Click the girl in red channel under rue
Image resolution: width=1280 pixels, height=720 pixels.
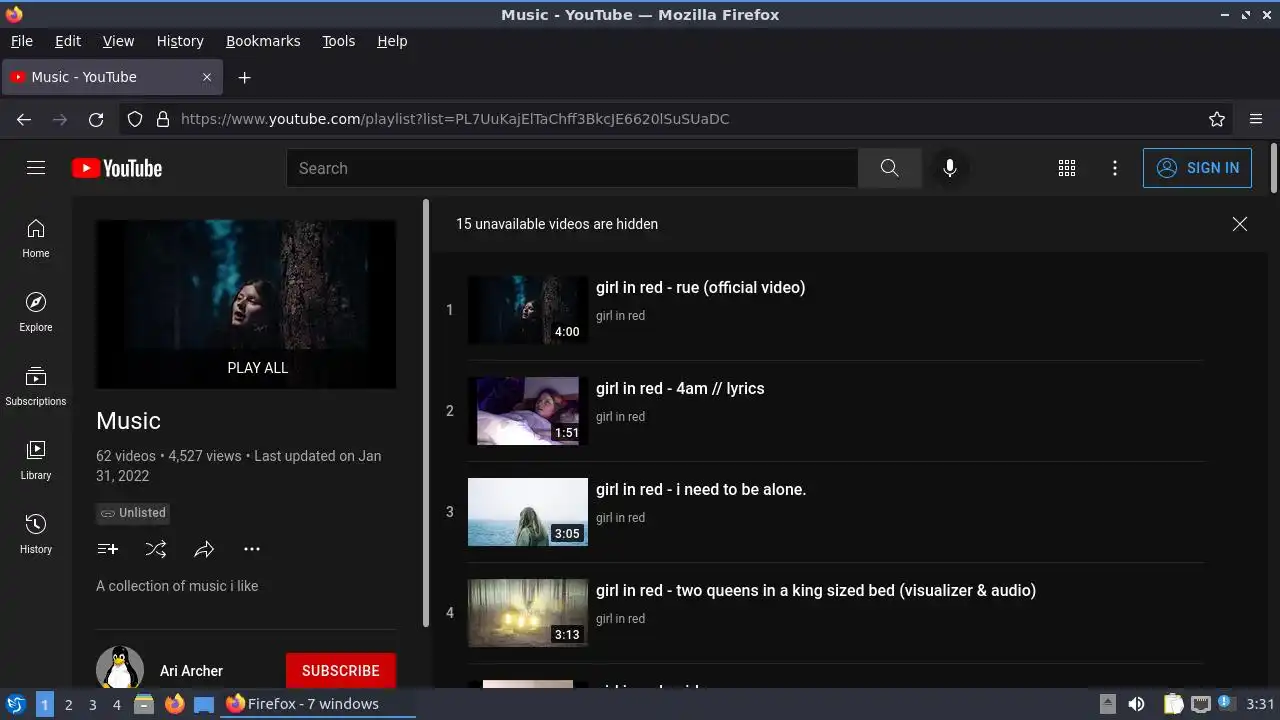click(x=620, y=316)
